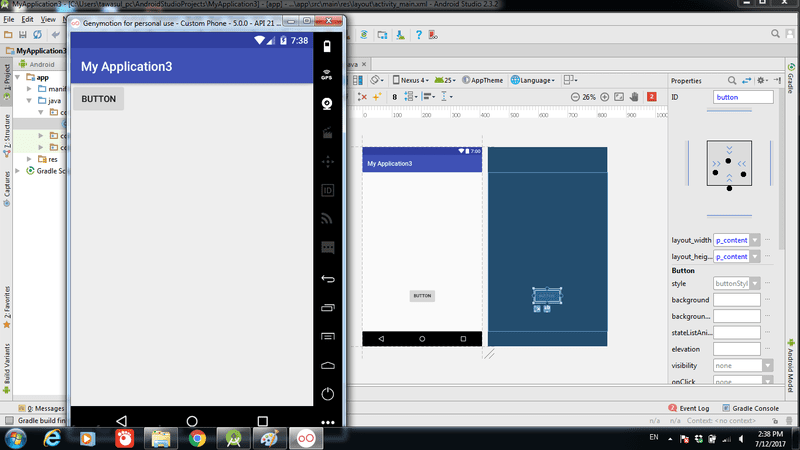Expand the Language selector dropdown
The width and height of the screenshot is (800, 450).
pos(534,80)
